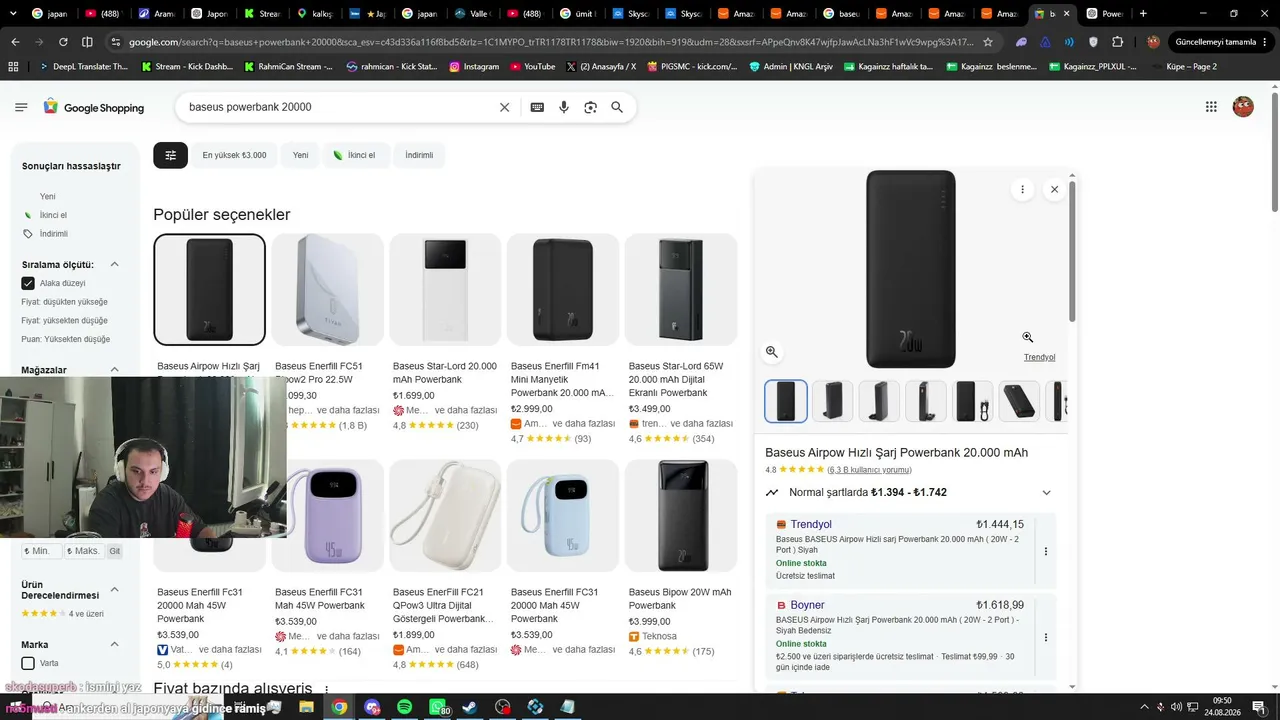Open the Google apps grid
1280x720 pixels.
pos(1211,107)
